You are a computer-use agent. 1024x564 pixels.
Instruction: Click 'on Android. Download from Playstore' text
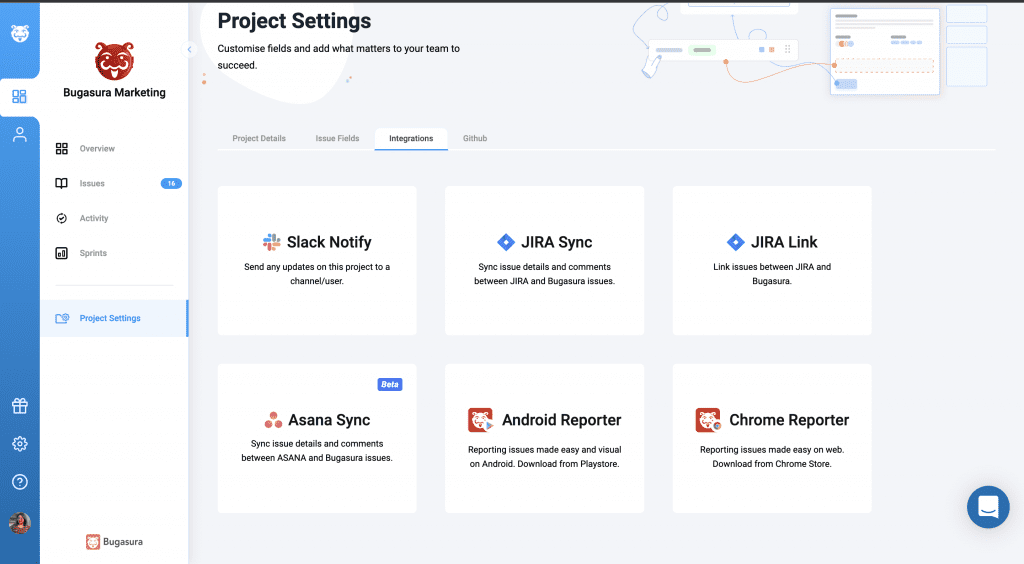coord(544,464)
